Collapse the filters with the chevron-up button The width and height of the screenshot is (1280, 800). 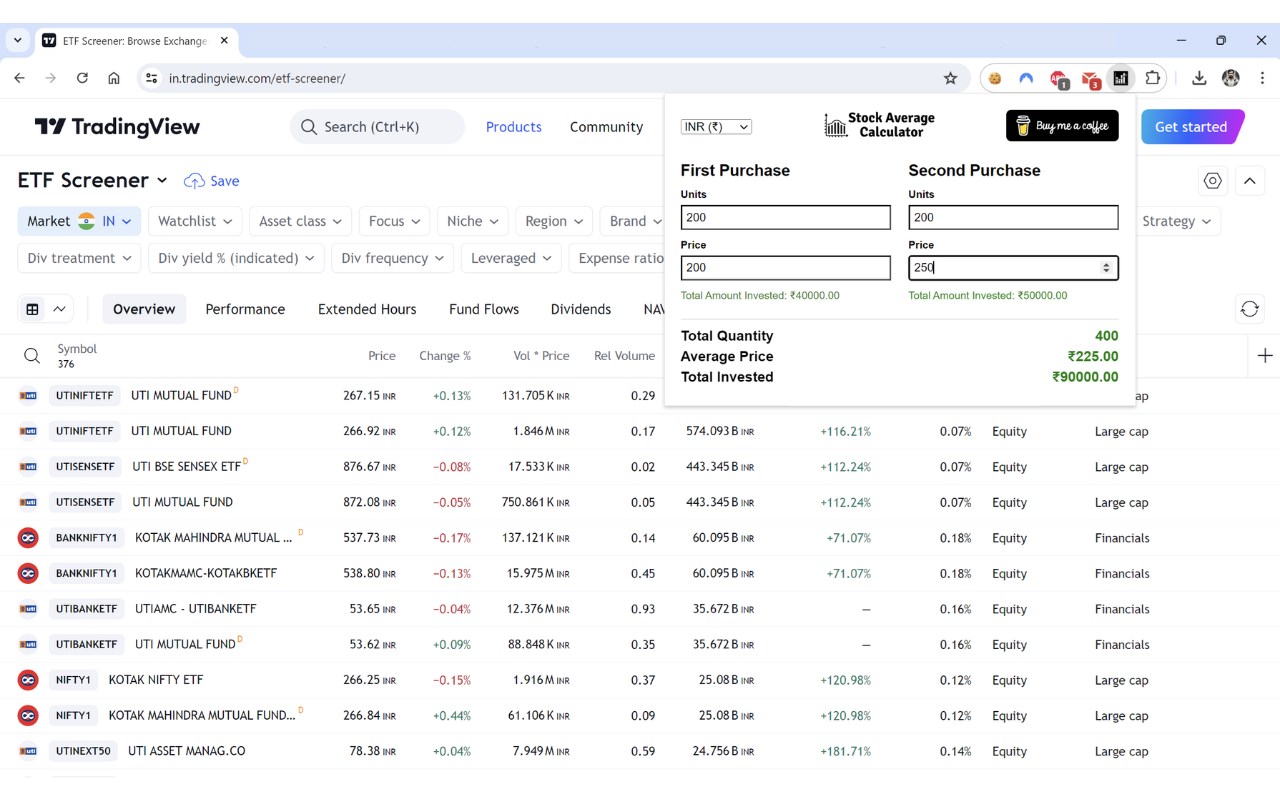click(x=1249, y=181)
